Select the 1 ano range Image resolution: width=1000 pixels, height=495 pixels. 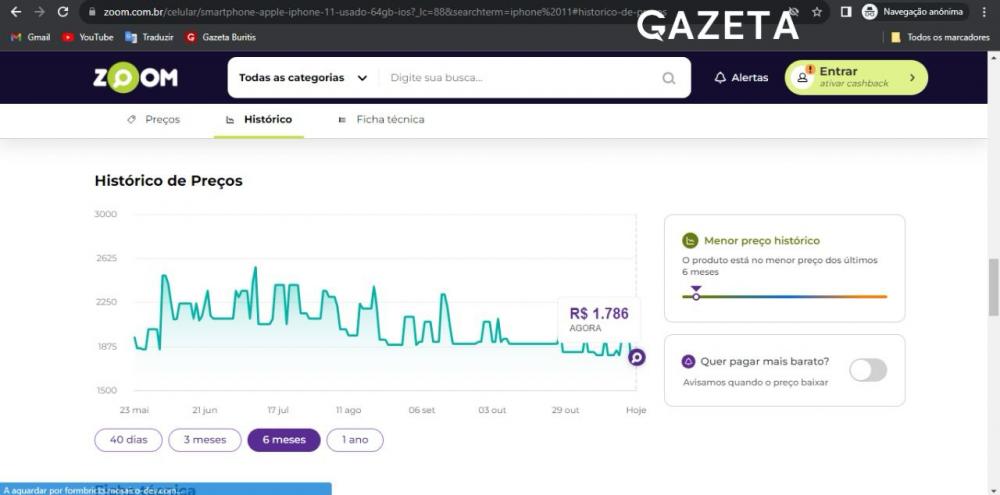(355, 440)
